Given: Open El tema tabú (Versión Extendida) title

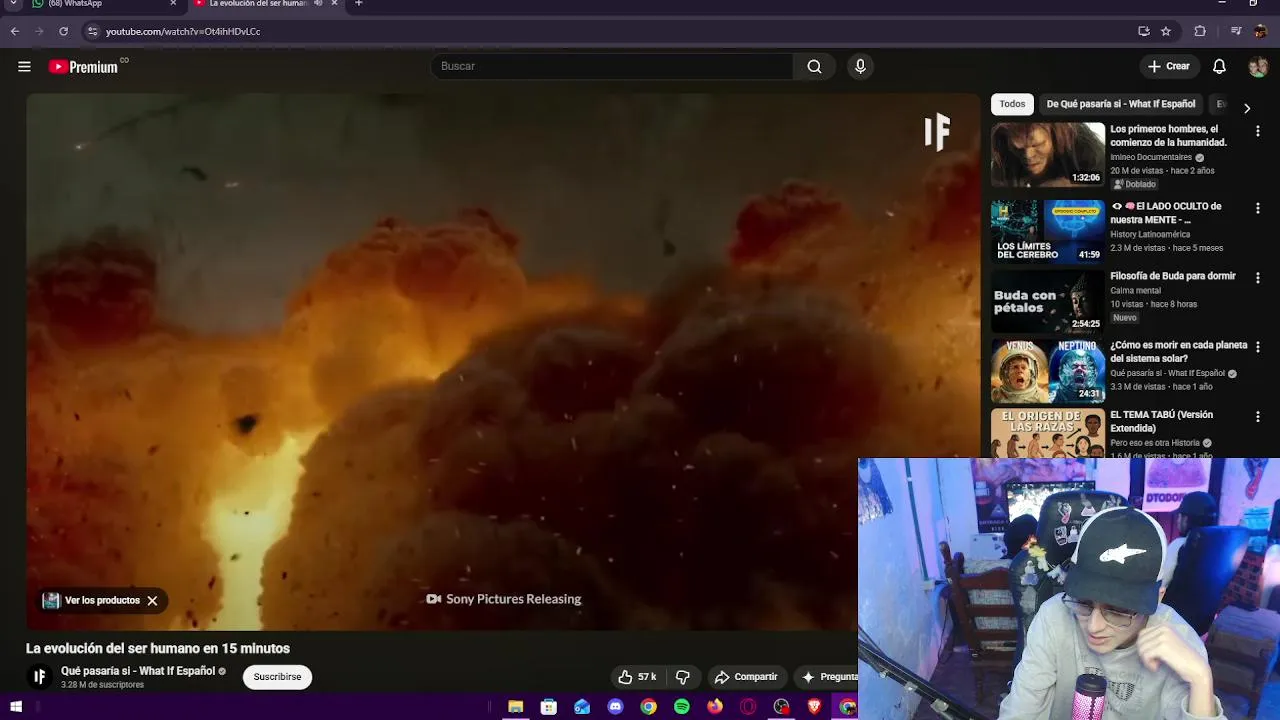Looking at the screenshot, I should click(x=1161, y=421).
